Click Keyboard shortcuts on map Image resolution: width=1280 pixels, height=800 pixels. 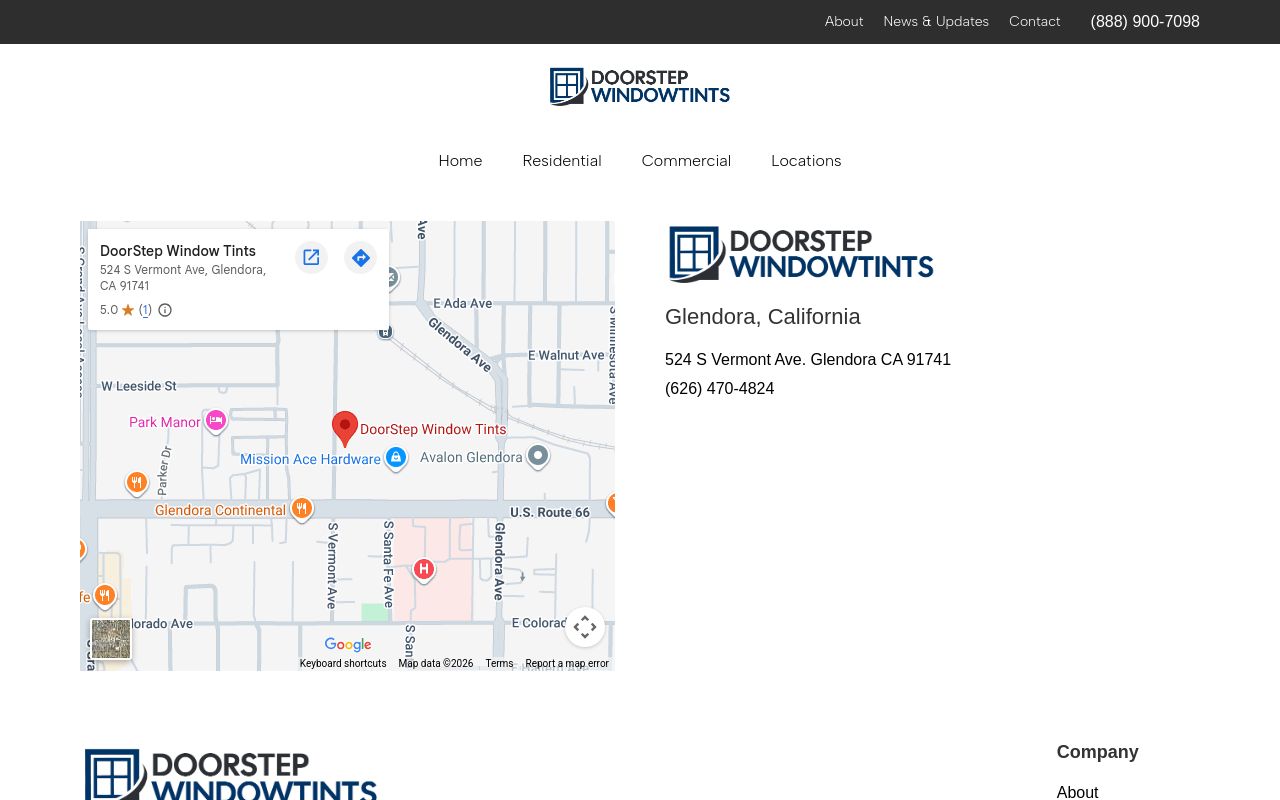(343, 664)
